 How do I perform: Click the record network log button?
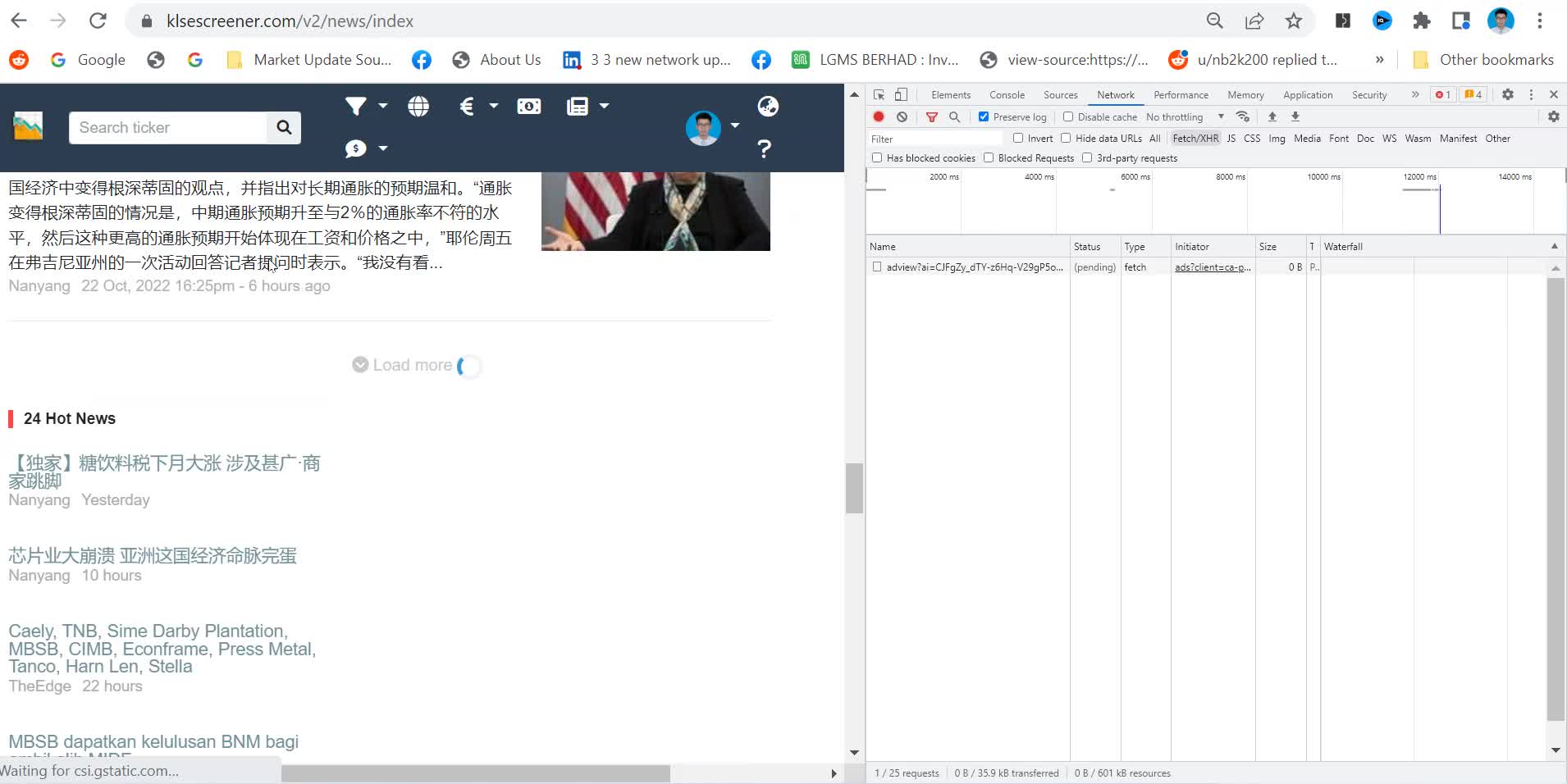click(879, 117)
